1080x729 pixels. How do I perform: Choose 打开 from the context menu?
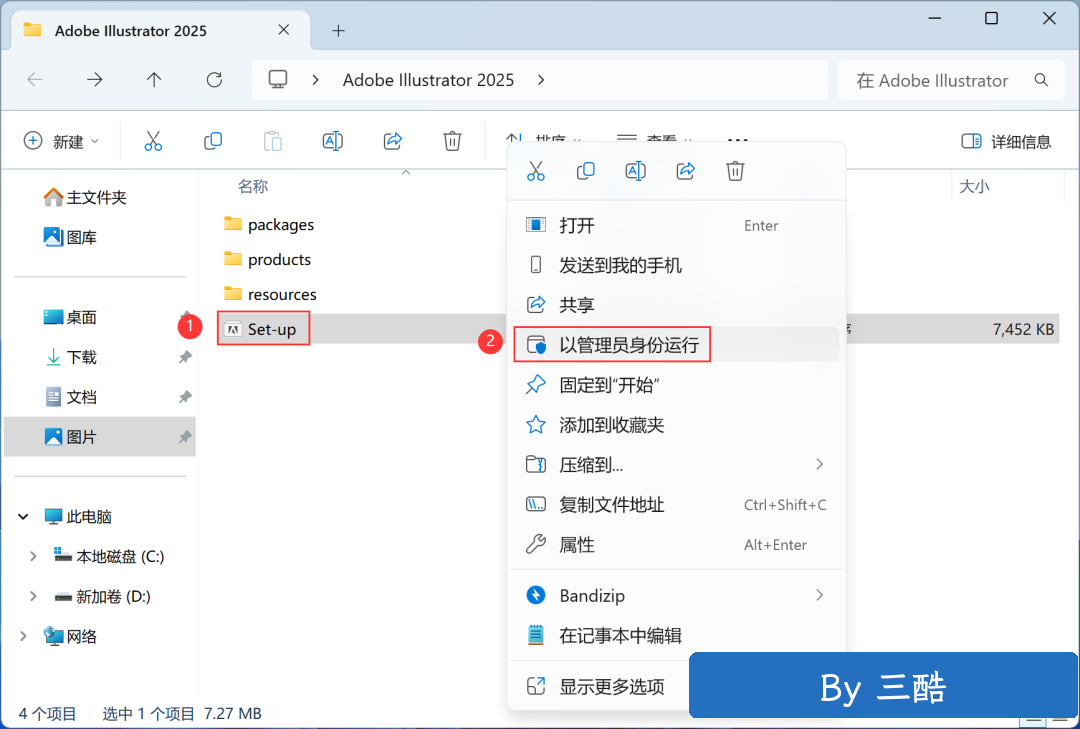(676, 225)
